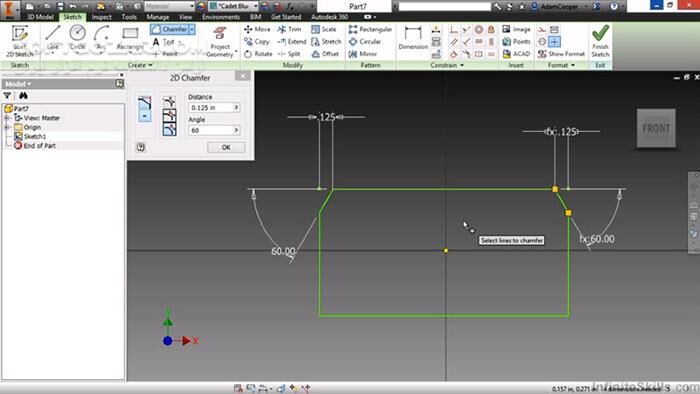The image size is (700, 394).
Task: Open the Chamfer tool dropdown arrow
Action: (x=192, y=29)
